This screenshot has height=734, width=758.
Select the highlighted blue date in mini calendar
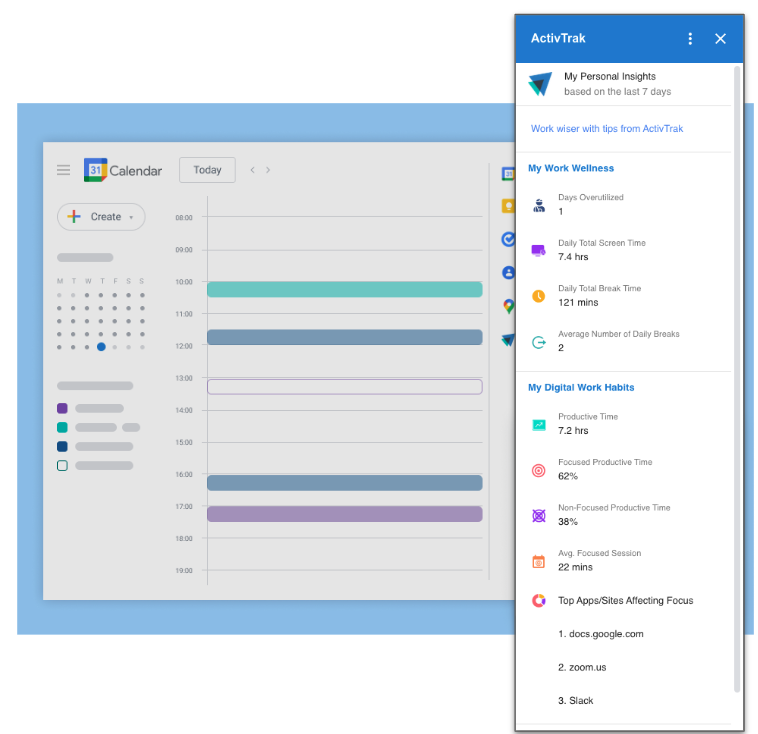[x=101, y=347]
